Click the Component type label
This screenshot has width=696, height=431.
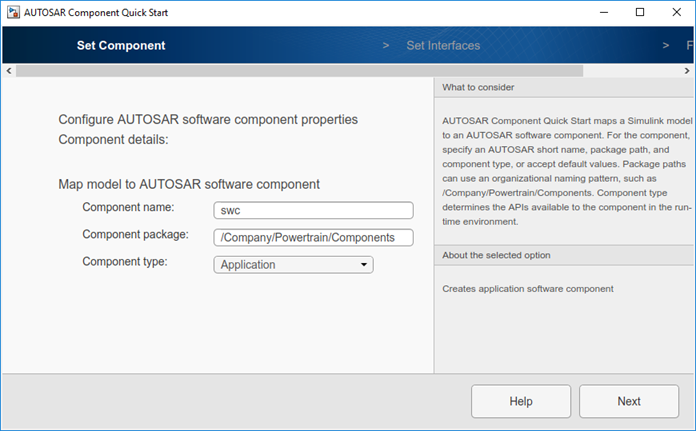coord(125,262)
